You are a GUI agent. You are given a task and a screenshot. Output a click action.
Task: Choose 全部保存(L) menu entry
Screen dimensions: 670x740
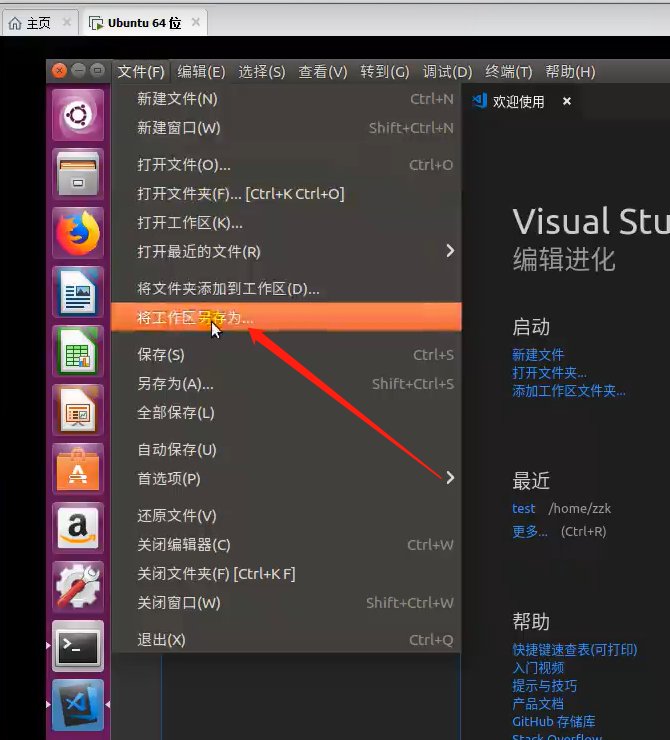(x=286, y=413)
